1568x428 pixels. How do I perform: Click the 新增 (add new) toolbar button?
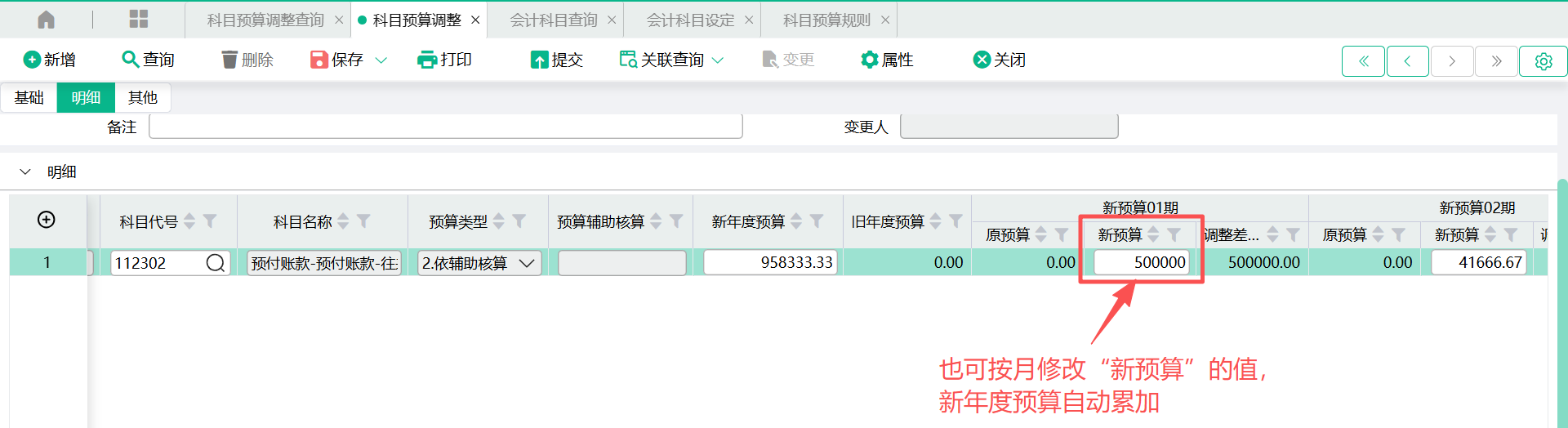pos(50,60)
